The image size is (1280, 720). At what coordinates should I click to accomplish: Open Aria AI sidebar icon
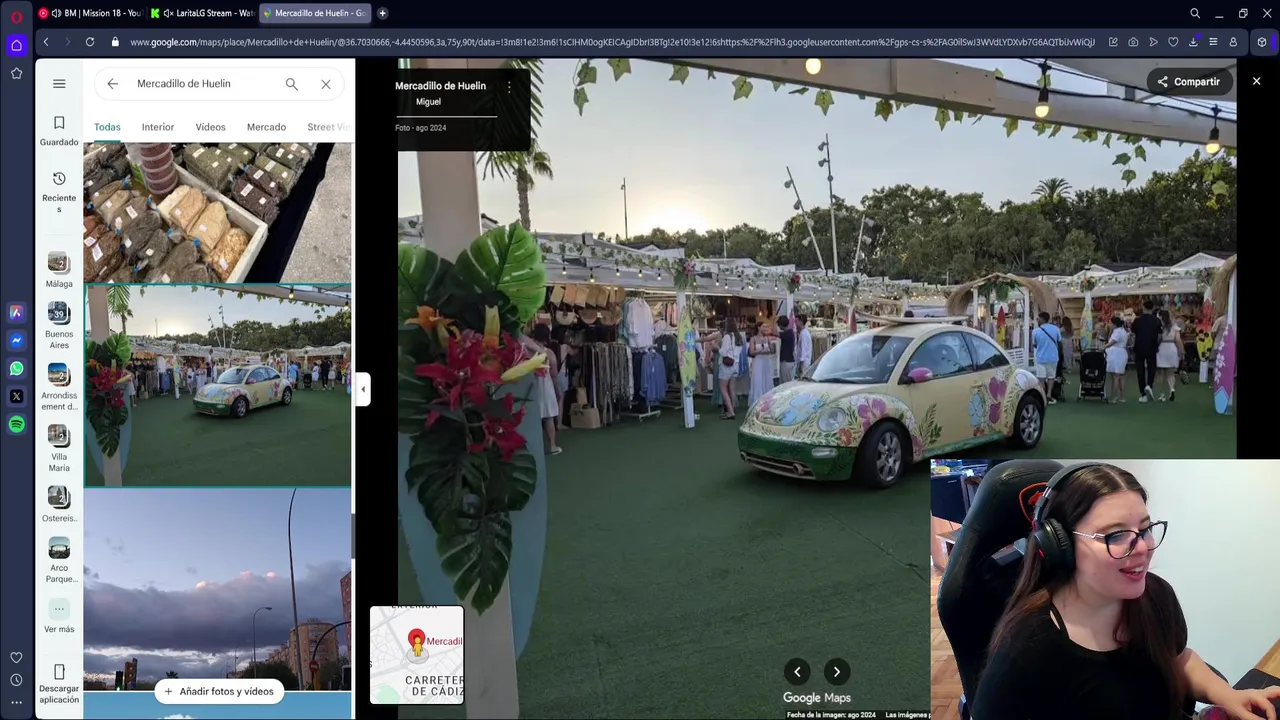[16, 313]
